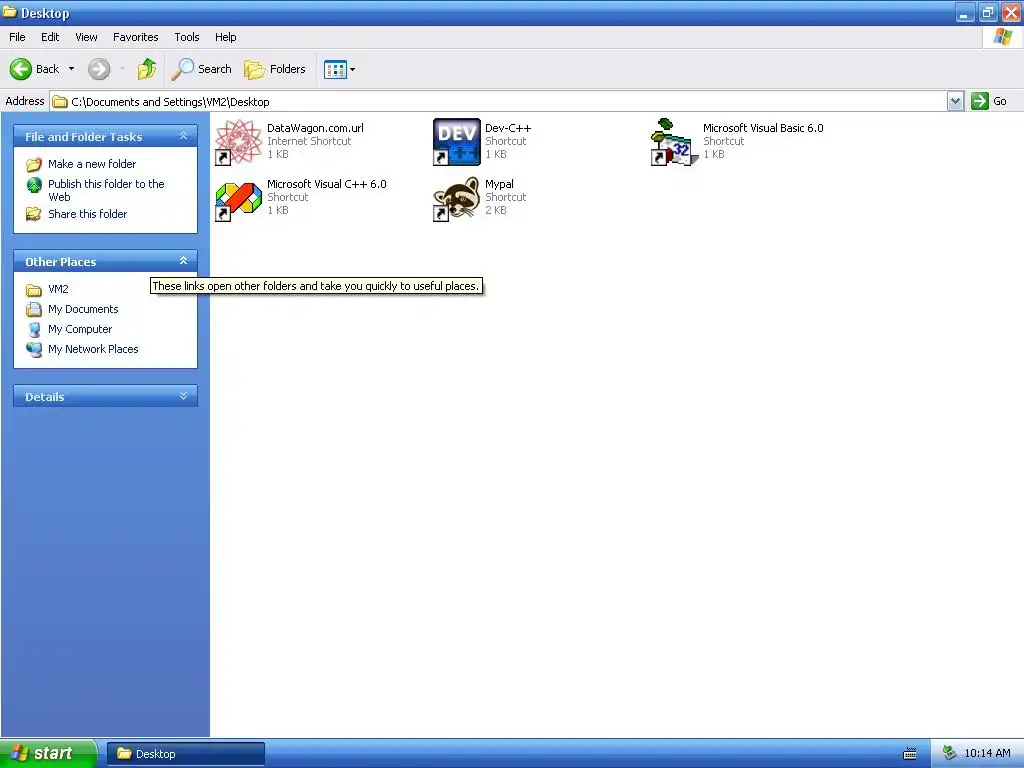Collapse the File and Folder Tasks panel

point(184,136)
